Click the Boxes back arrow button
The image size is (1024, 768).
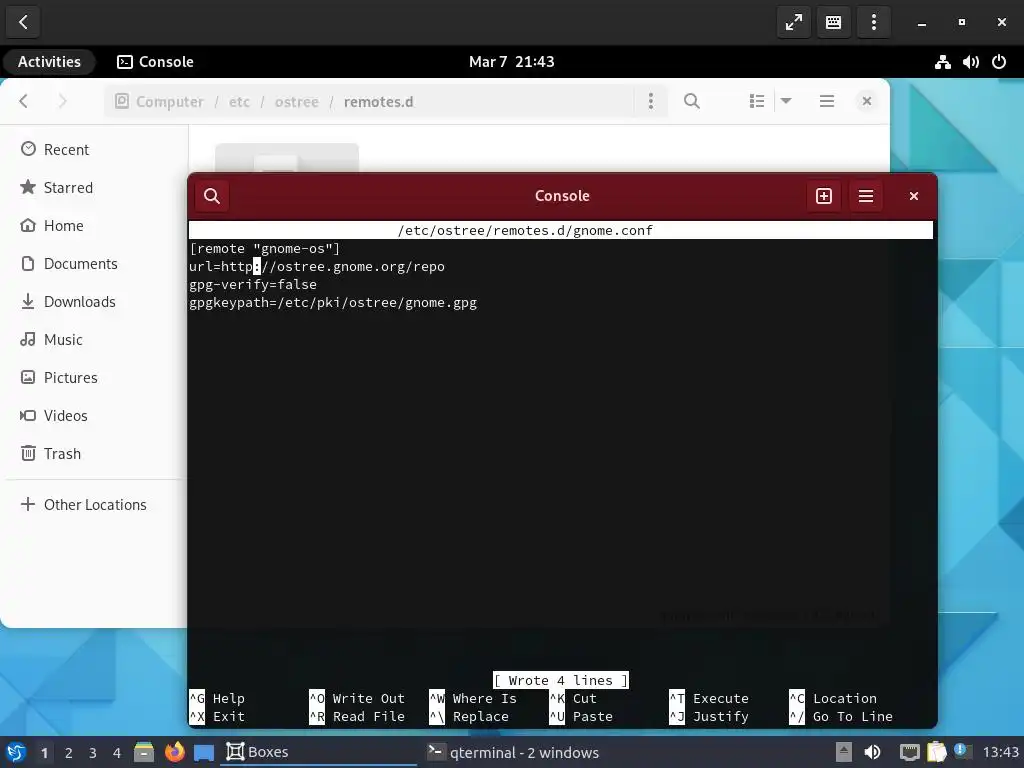click(x=23, y=22)
